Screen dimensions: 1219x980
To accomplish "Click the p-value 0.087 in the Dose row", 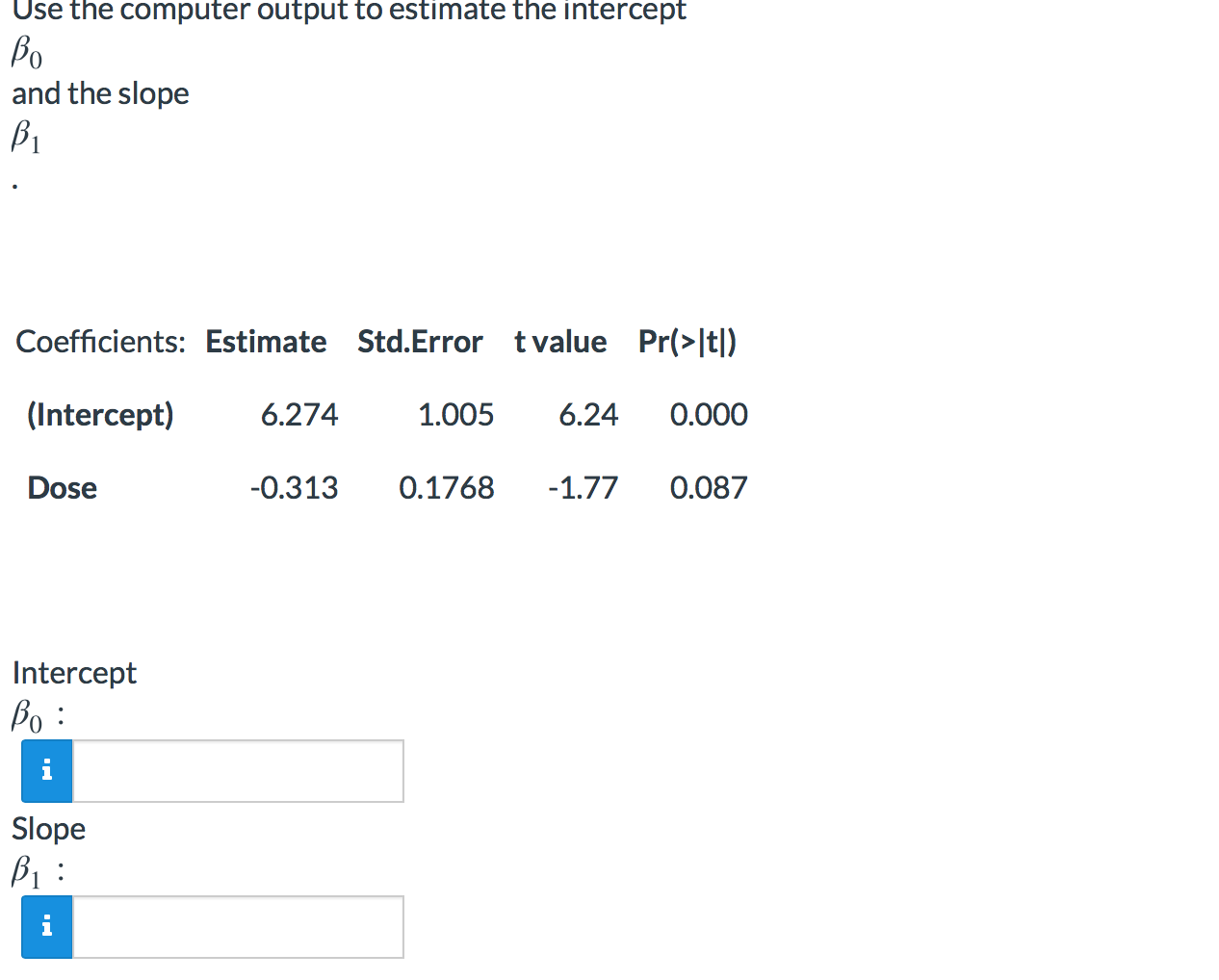I will tap(708, 488).
